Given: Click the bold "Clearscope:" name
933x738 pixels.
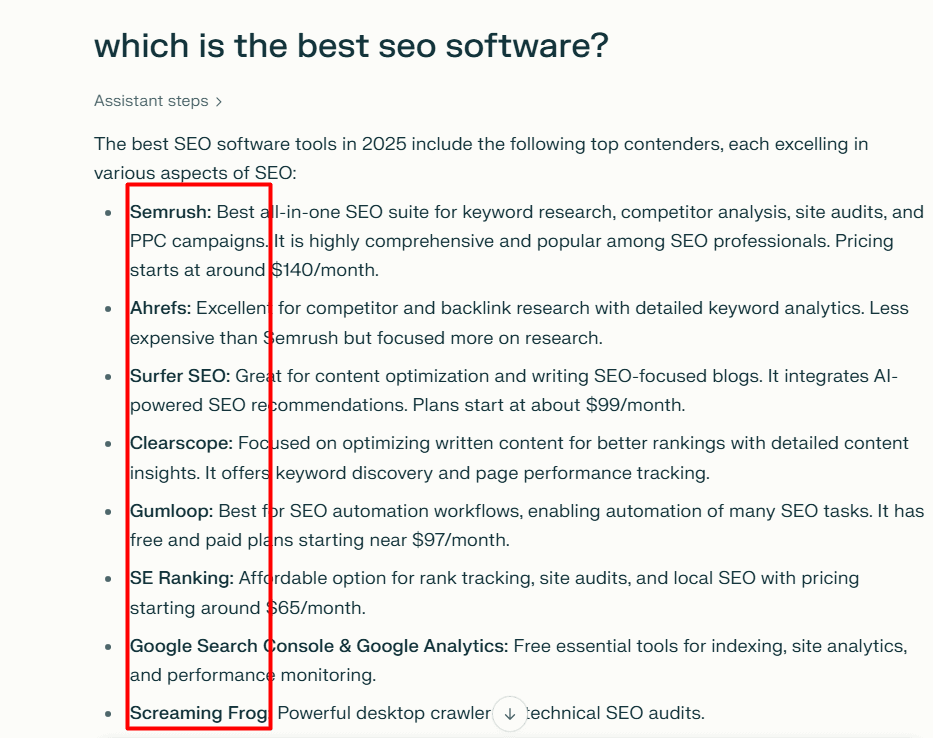Looking at the screenshot, I should 181,443.
